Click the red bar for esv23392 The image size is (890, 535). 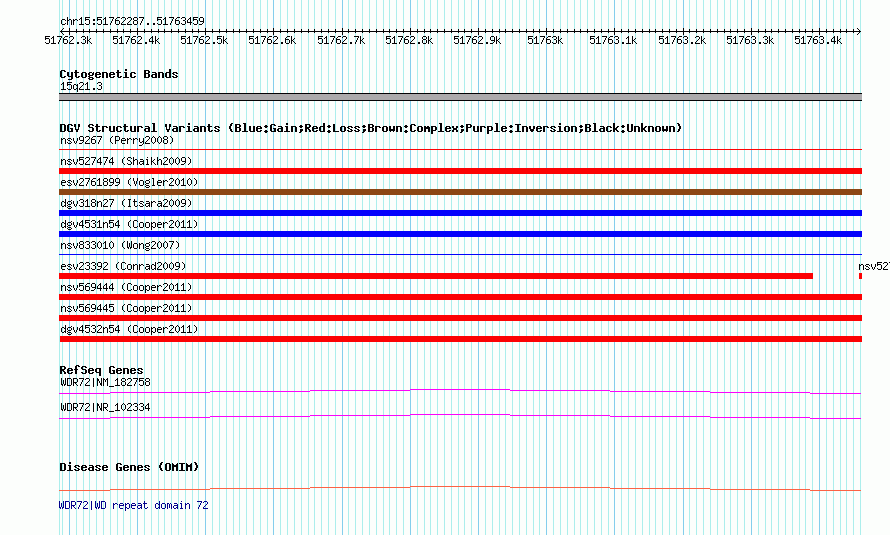tap(436, 276)
